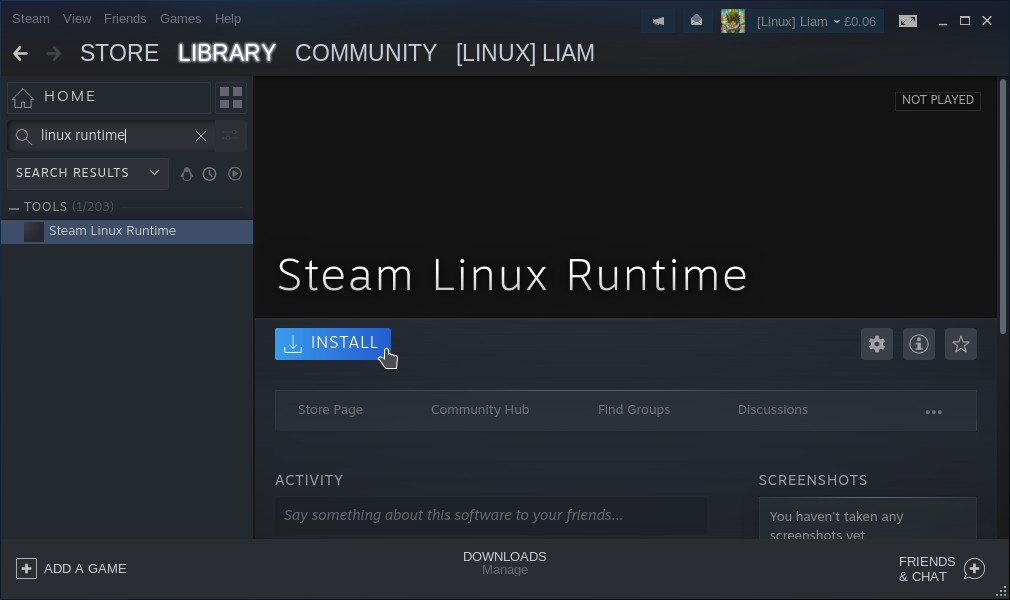1010x600 pixels.
Task: Go forward with the right arrow
Action: [53, 53]
